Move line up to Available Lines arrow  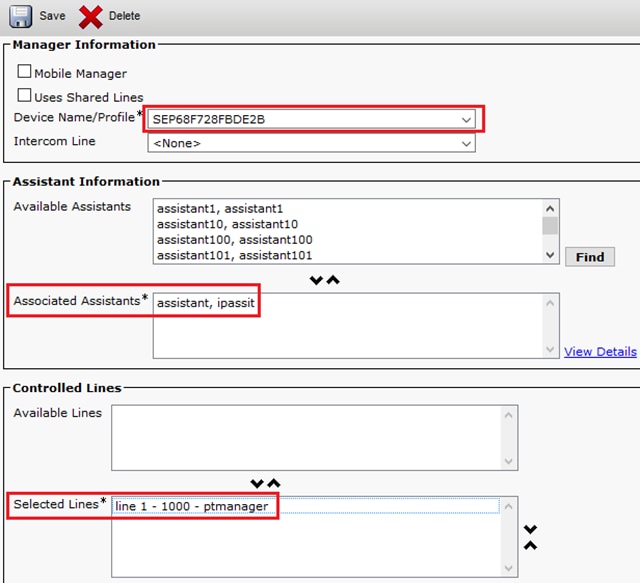coord(274,484)
